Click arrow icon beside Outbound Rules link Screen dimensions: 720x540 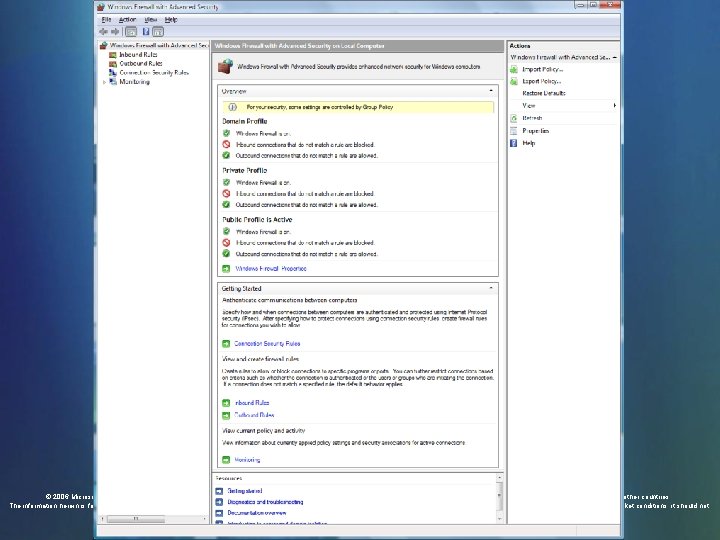(x=226, y=415)
